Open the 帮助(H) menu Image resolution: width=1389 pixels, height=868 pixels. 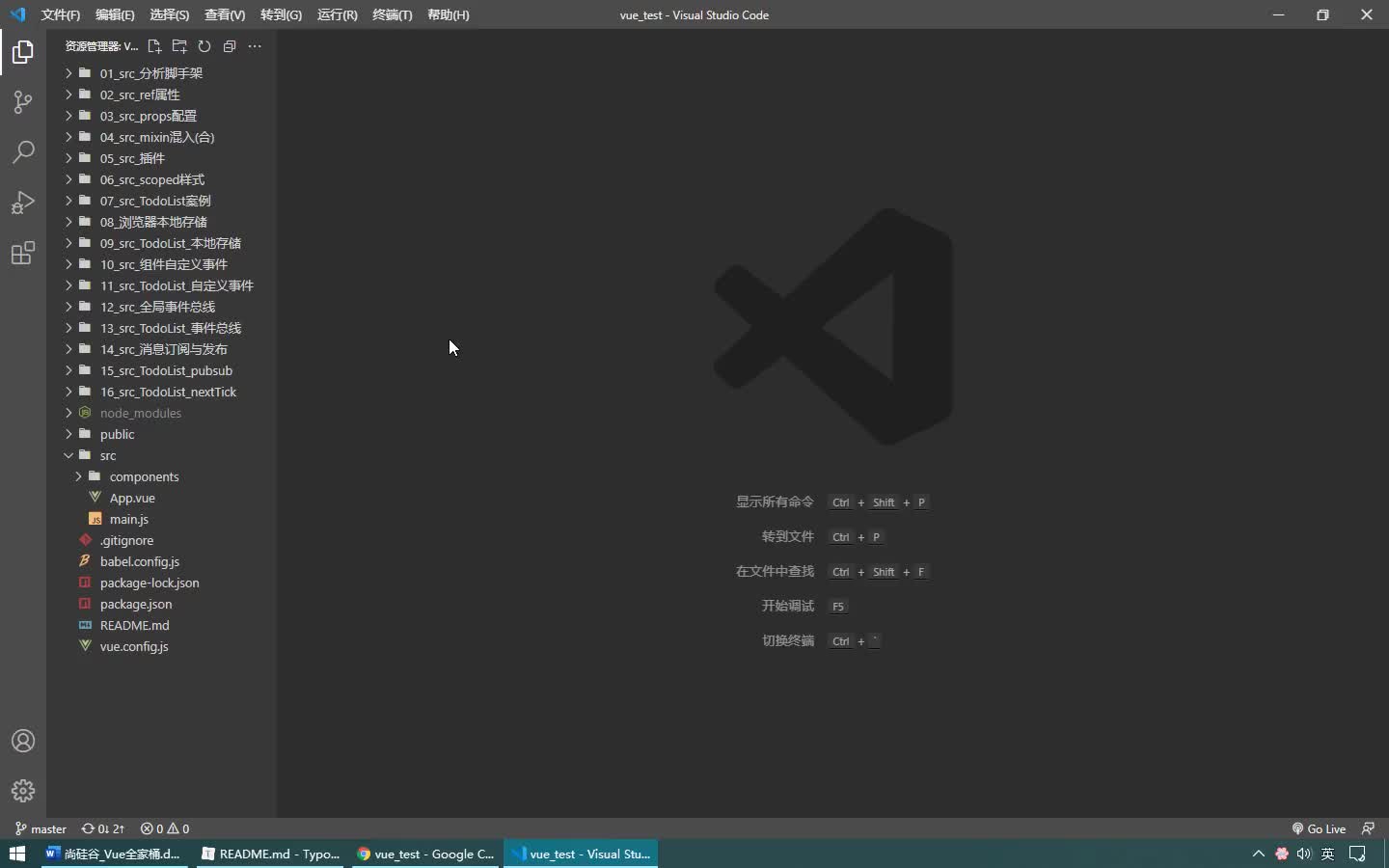tap(448, 14)
